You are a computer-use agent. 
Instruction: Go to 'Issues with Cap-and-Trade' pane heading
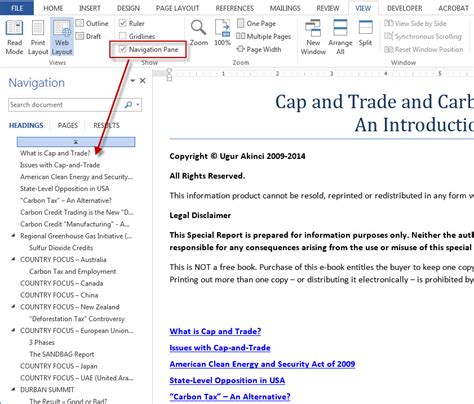pyautogui.click(x=60, y=165)
